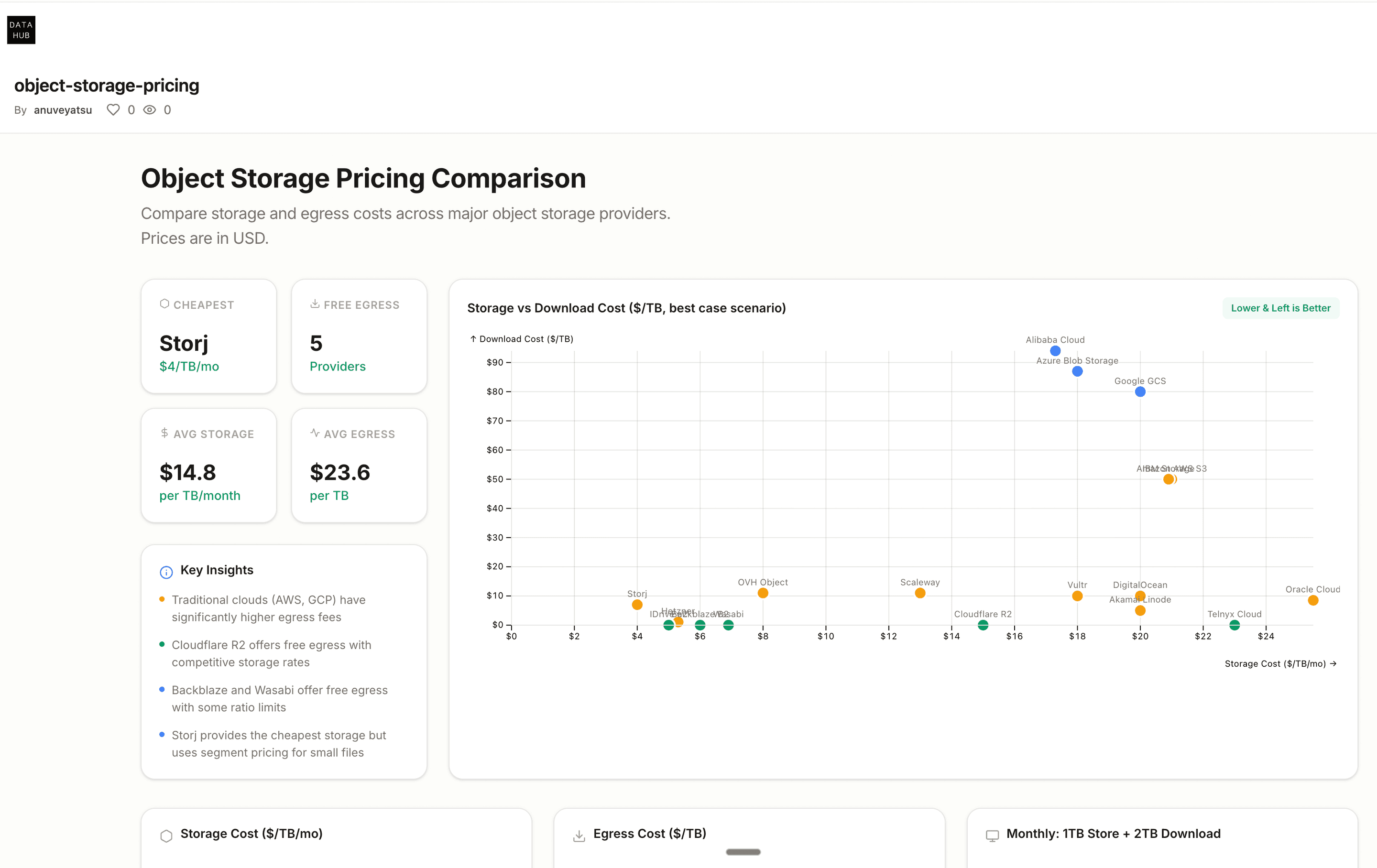Click the Cloudflare R2 green dot
1377x868 pixels.
coord(983,625)
